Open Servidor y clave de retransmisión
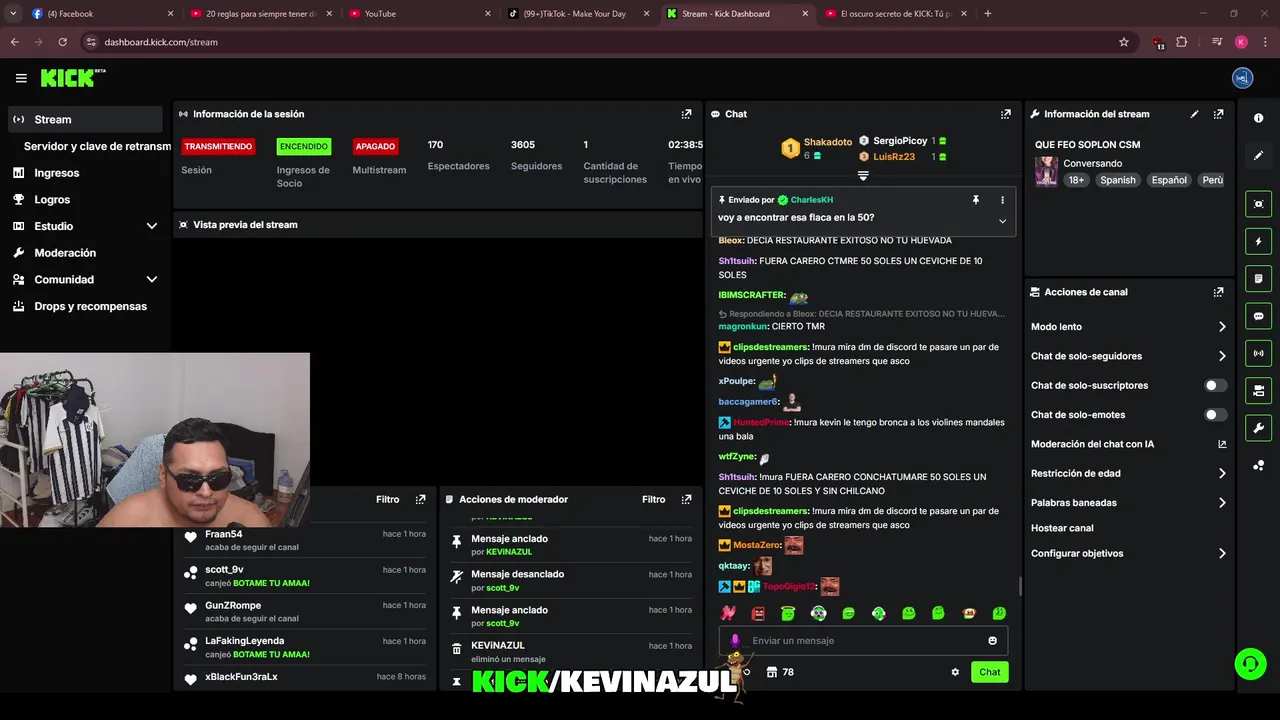Image resolution: width=1280 pixels, height=720 pixels. click(x=97, y=146)
